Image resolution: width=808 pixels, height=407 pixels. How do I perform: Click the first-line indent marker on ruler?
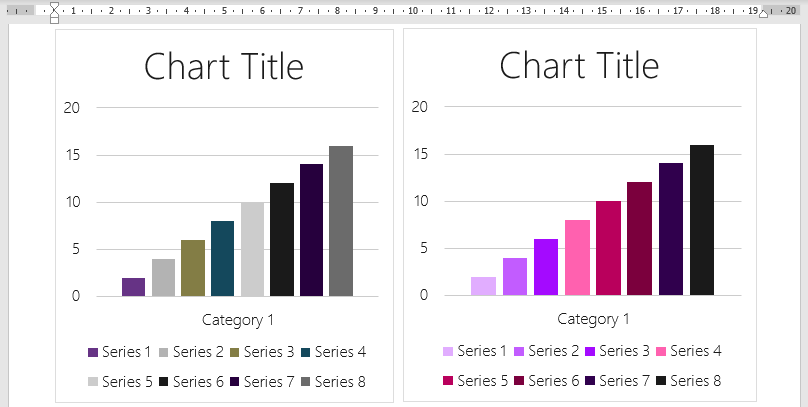point(54,7)
